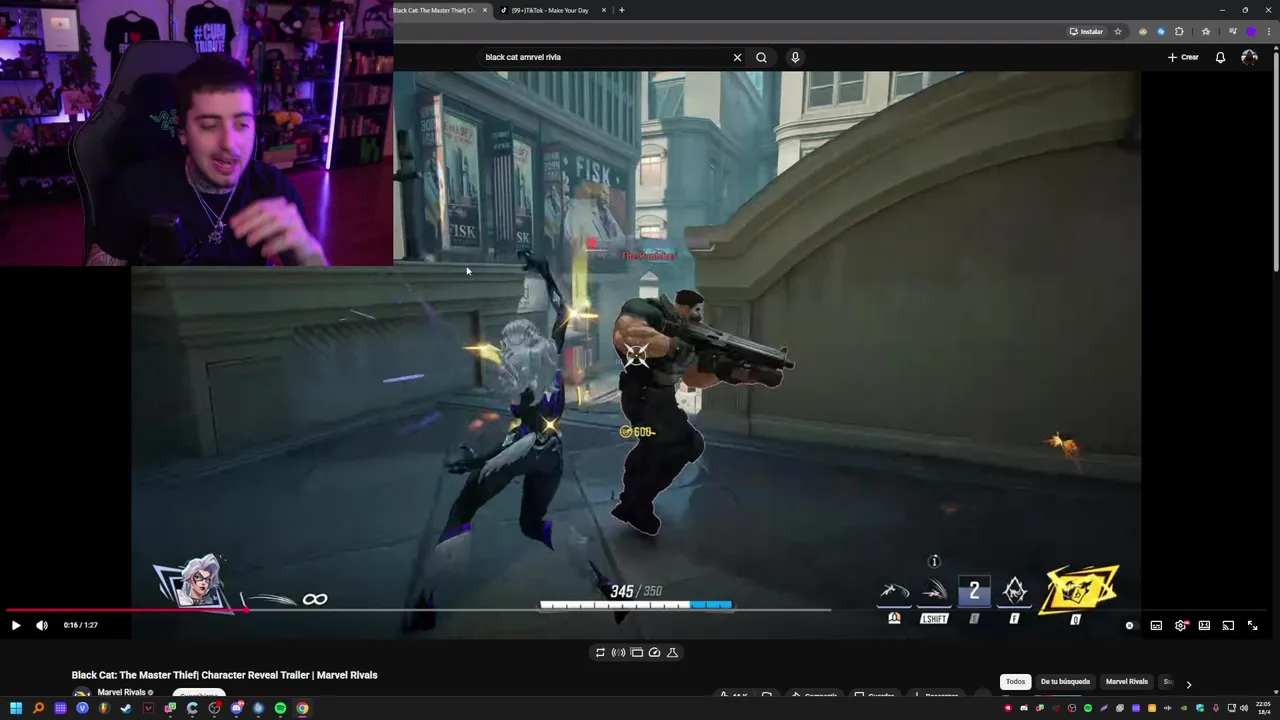Start voice search with the microphone
This screenshot has width=1280, height=720.
(x=795, y=57)
